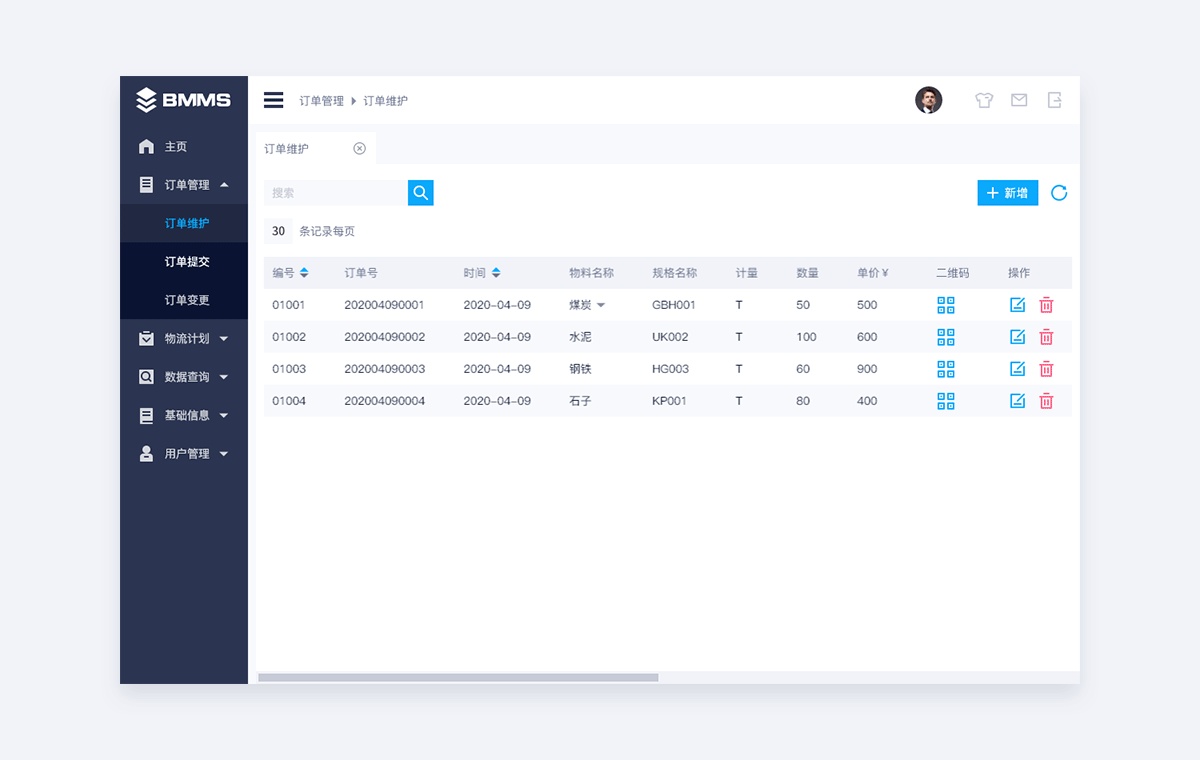Show QR code for order 01003
Image resolution: width=1200 pixels, height=760 pixels.
[x=946, y=369]
